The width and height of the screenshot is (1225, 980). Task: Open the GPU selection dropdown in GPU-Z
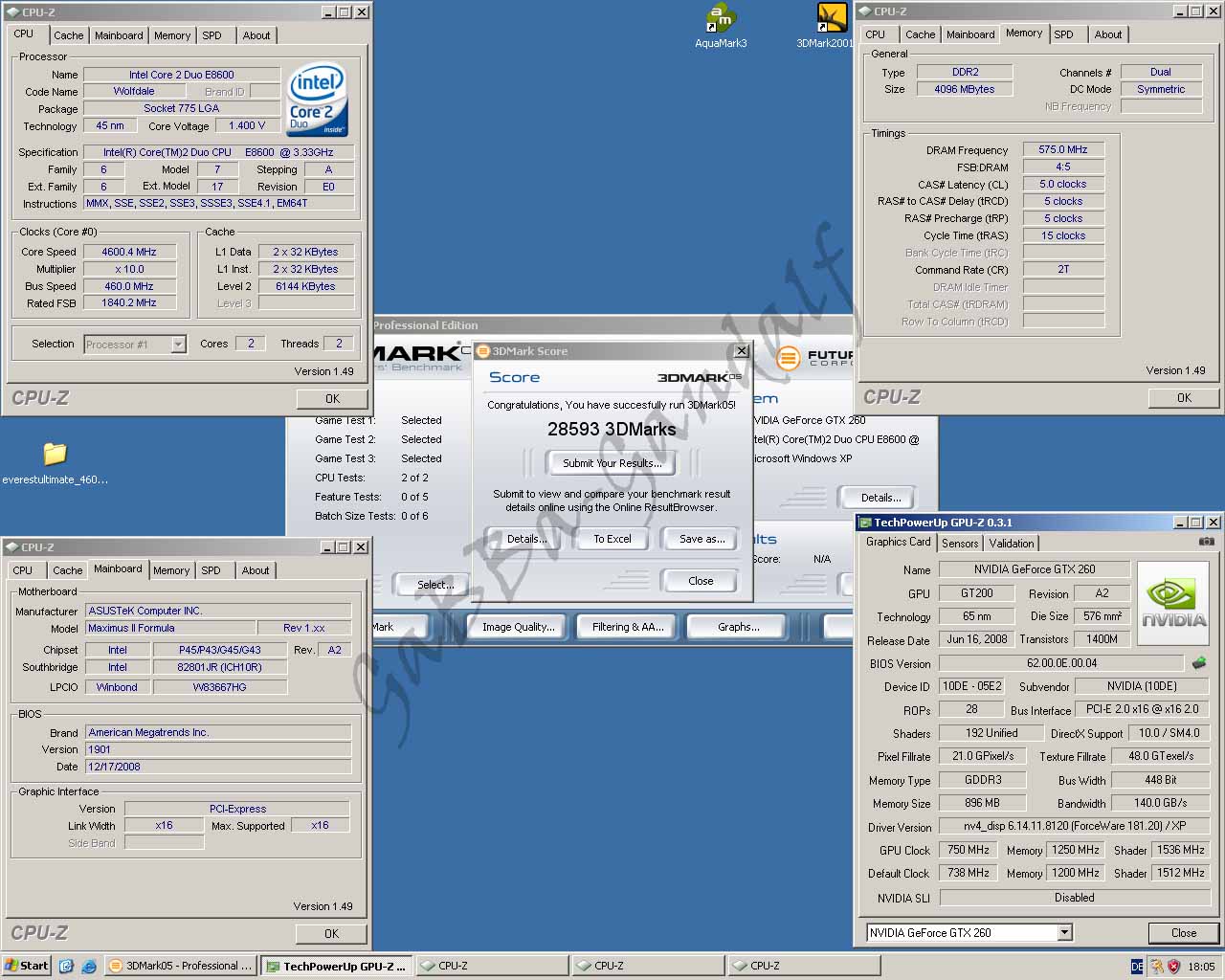pos(1064,932)
